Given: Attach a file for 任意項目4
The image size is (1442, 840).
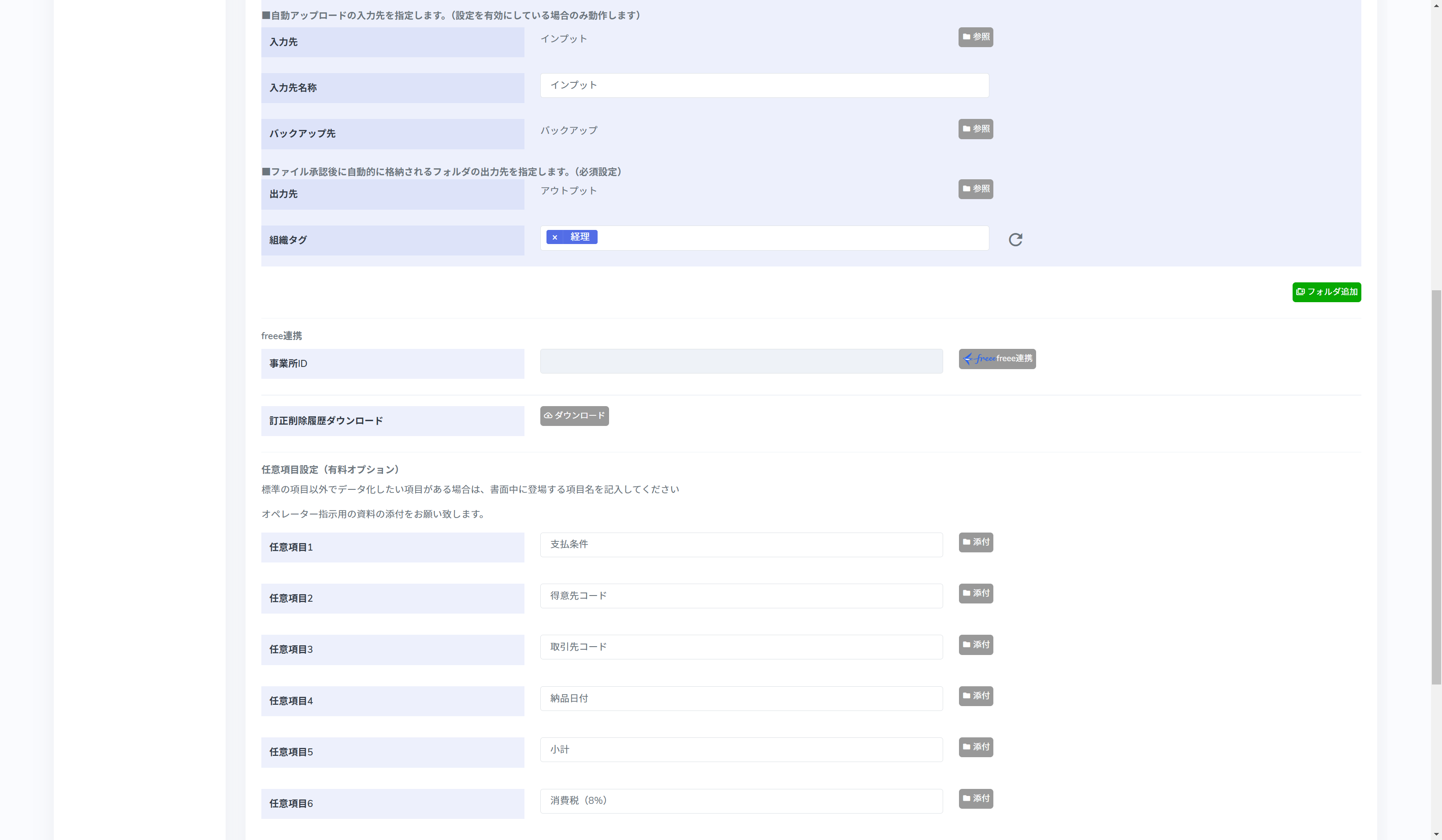Looking at the screenshot, I should click(x=976, y=696).
